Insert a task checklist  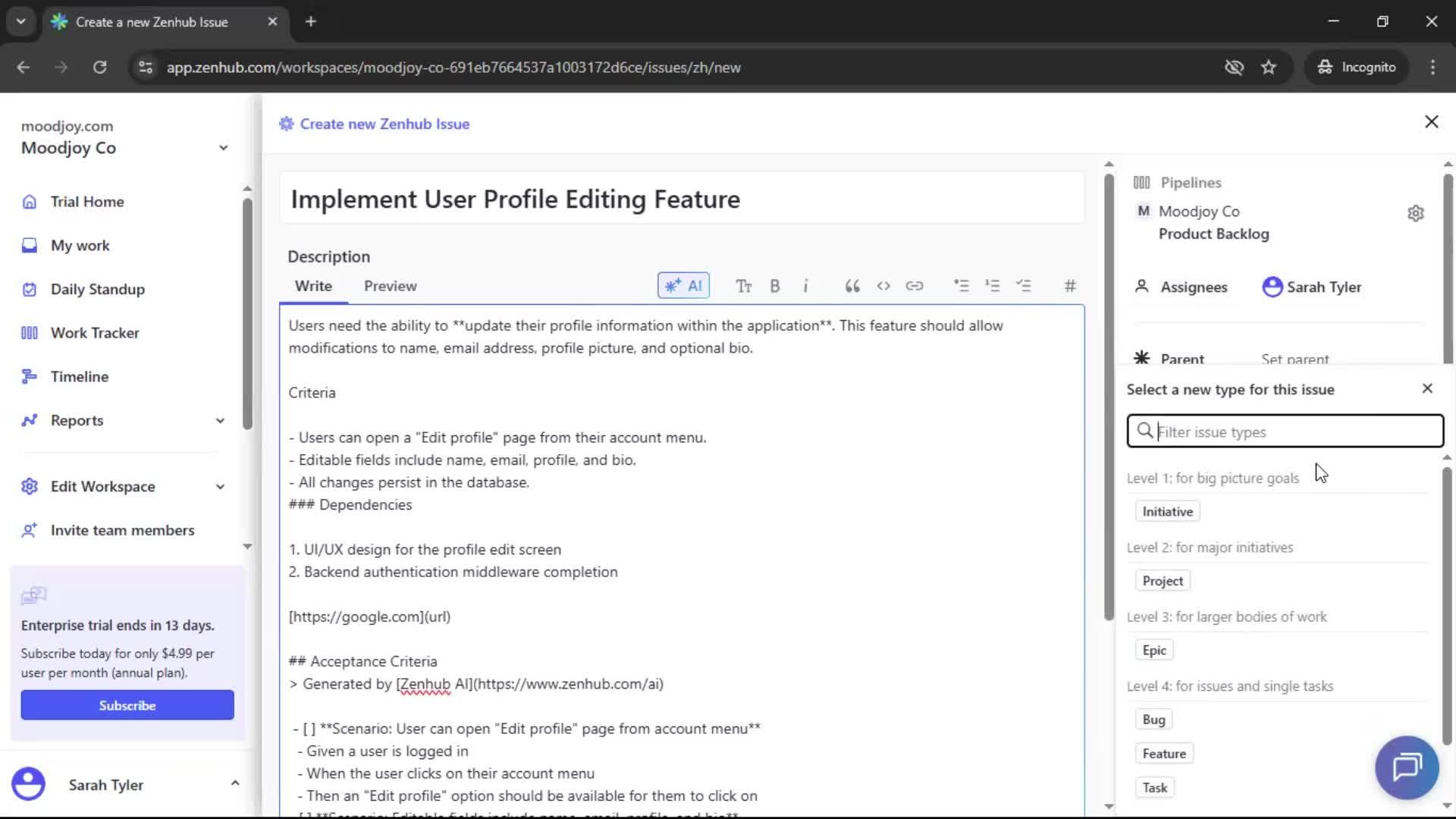coord(1025,286)
